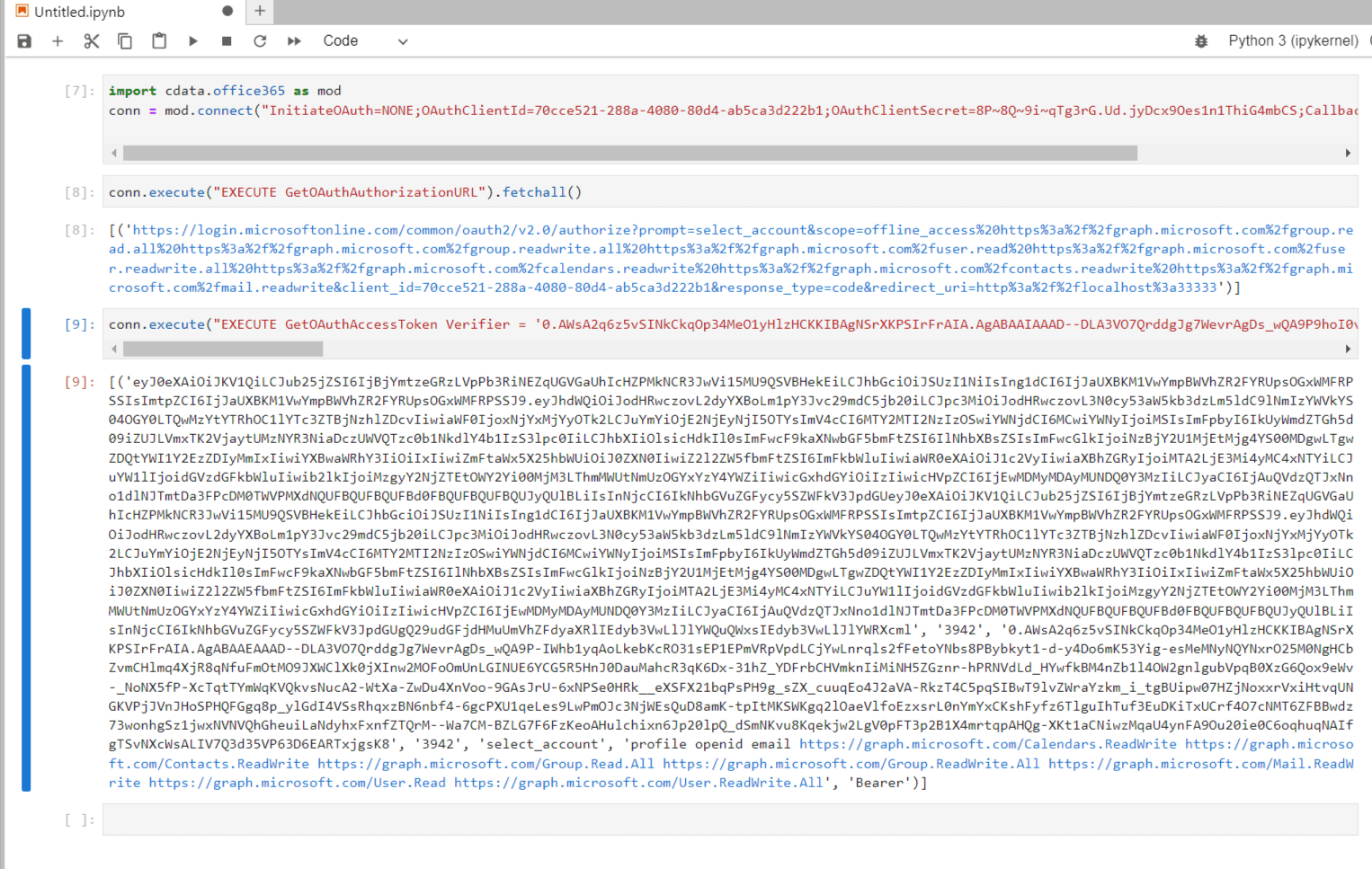Click the horizontal scrollbar thumb in cell 9

click(223, 349)
